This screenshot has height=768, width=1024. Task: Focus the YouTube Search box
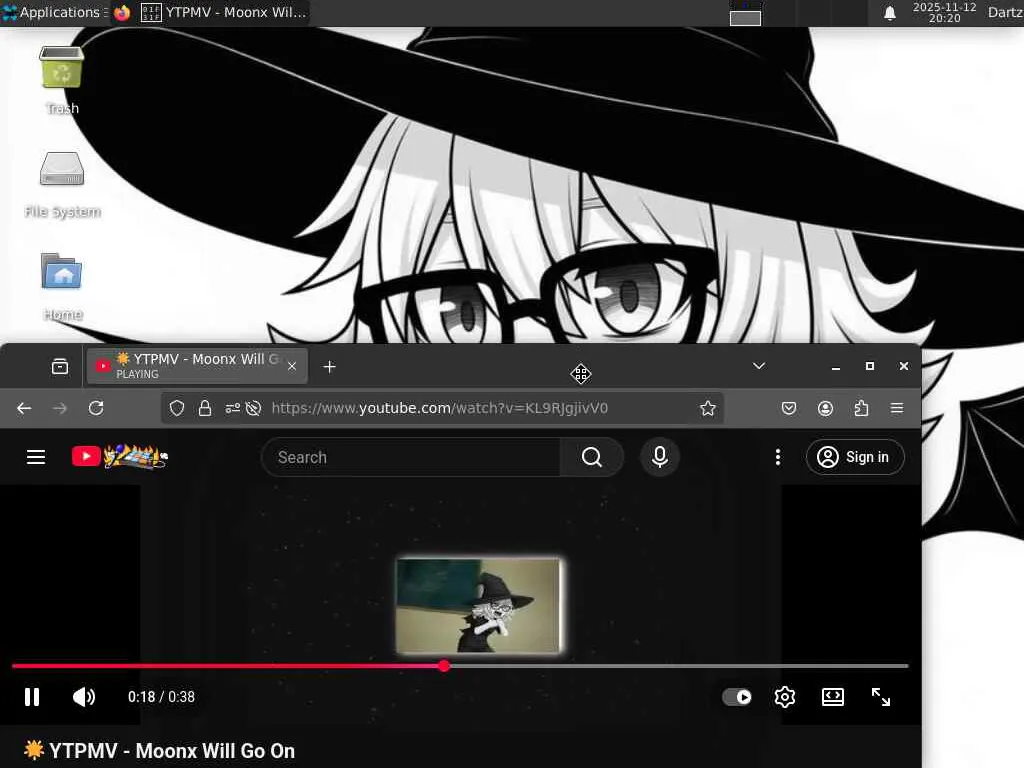click(x=411, y=457)
